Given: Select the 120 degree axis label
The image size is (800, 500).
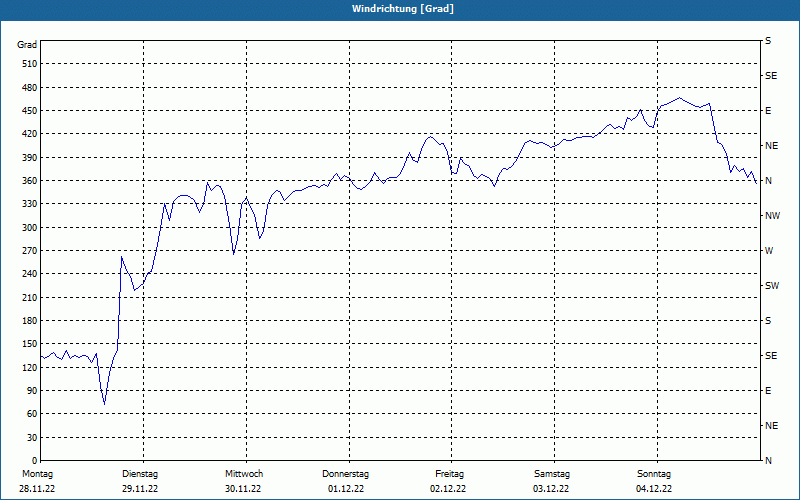Looking at the screenshot, I should point(30,367).
